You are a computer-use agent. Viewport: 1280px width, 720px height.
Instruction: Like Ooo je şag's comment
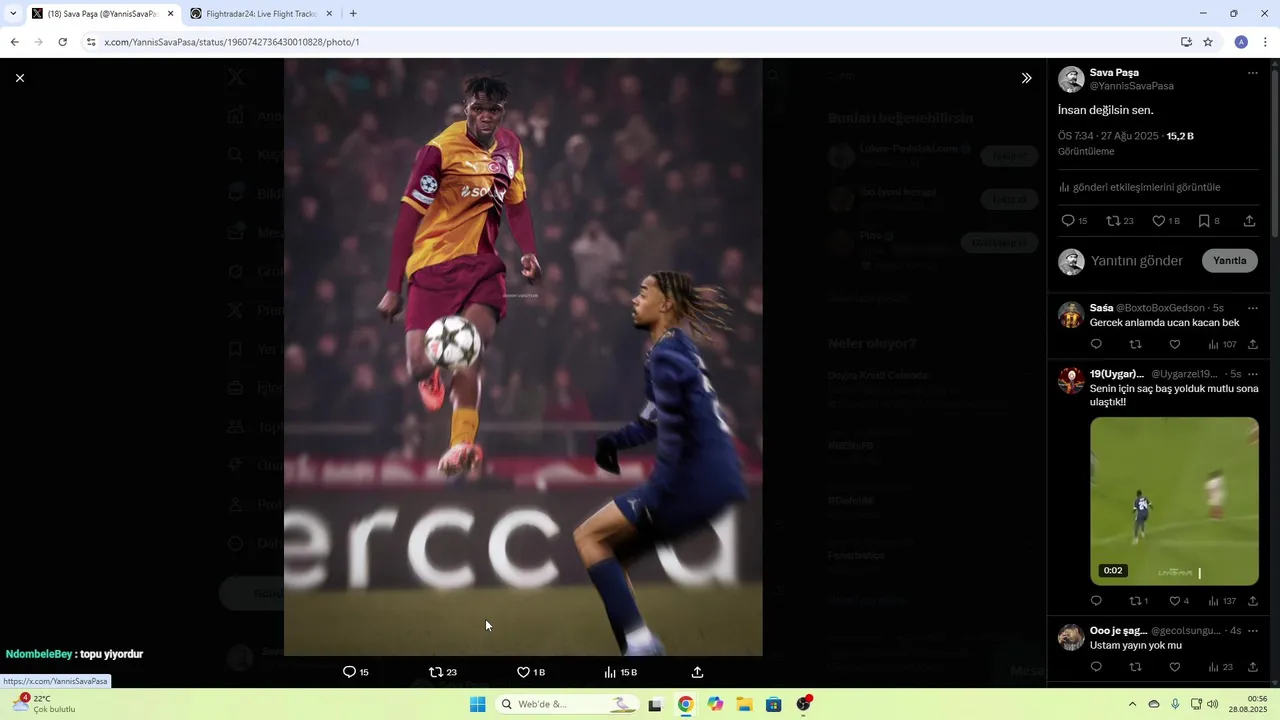coord(1175,667)
